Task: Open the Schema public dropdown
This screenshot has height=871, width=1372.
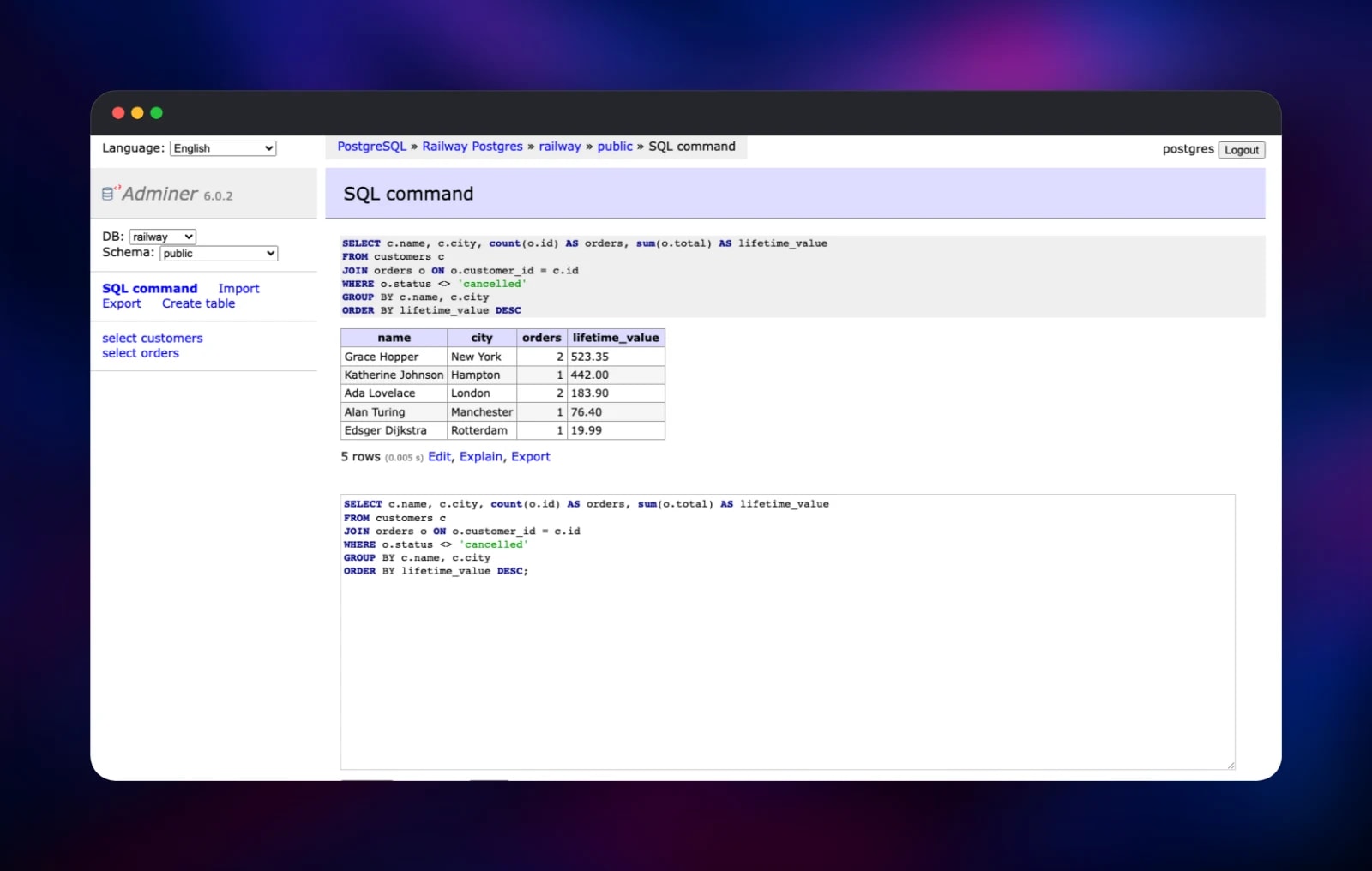Action: (219, 253)
